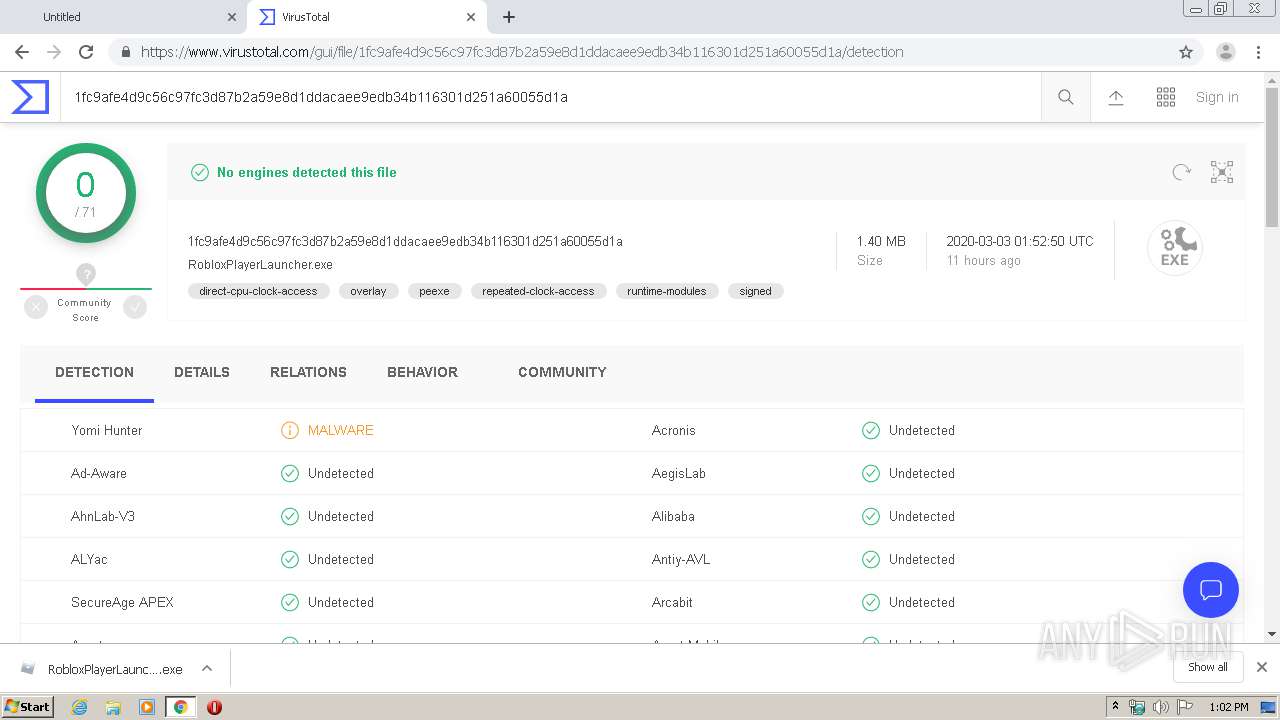This screenshot has width=1280, height=720.
Task: Open the RELATIONS tab
Action: [308, 372]
